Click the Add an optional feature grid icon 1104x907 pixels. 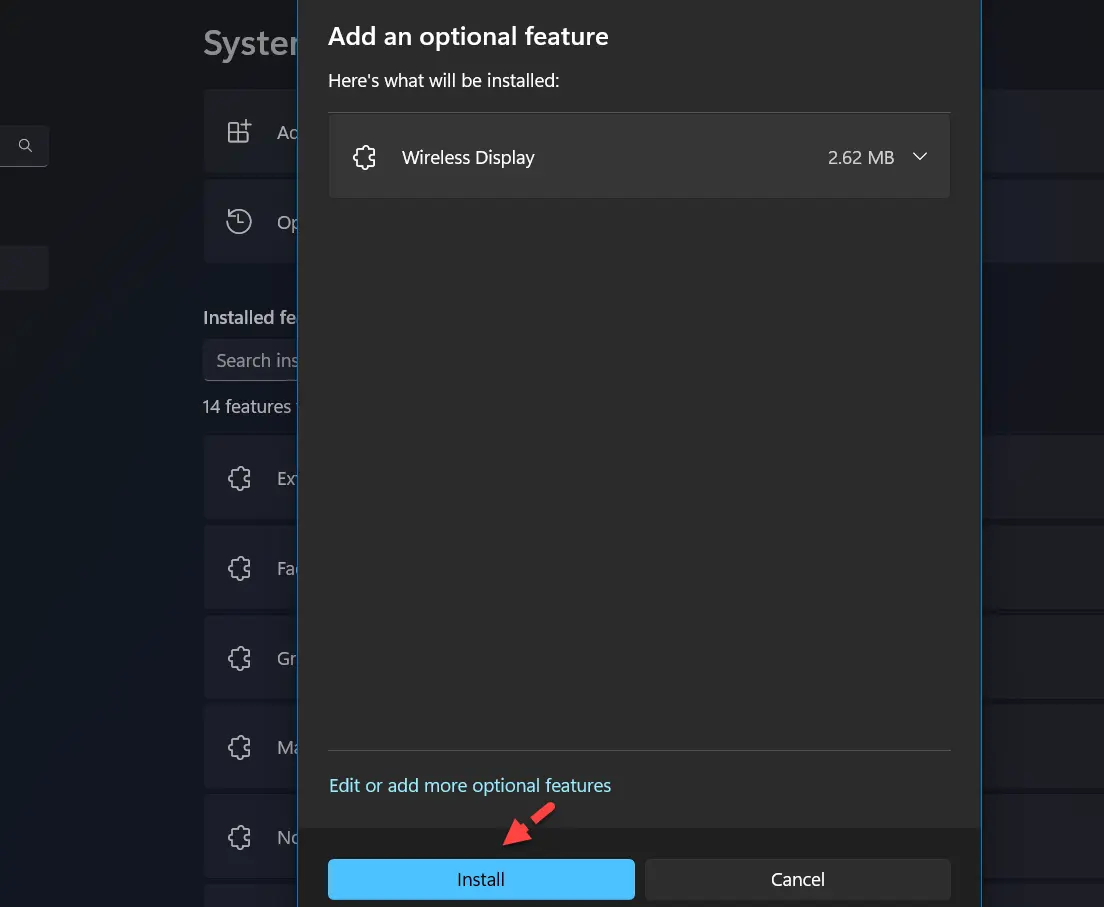239,130
